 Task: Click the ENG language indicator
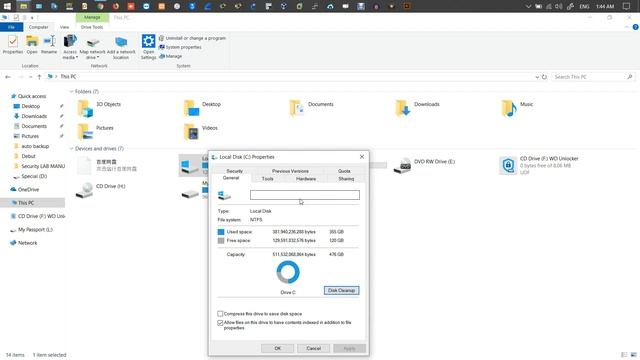coord(584,6)
